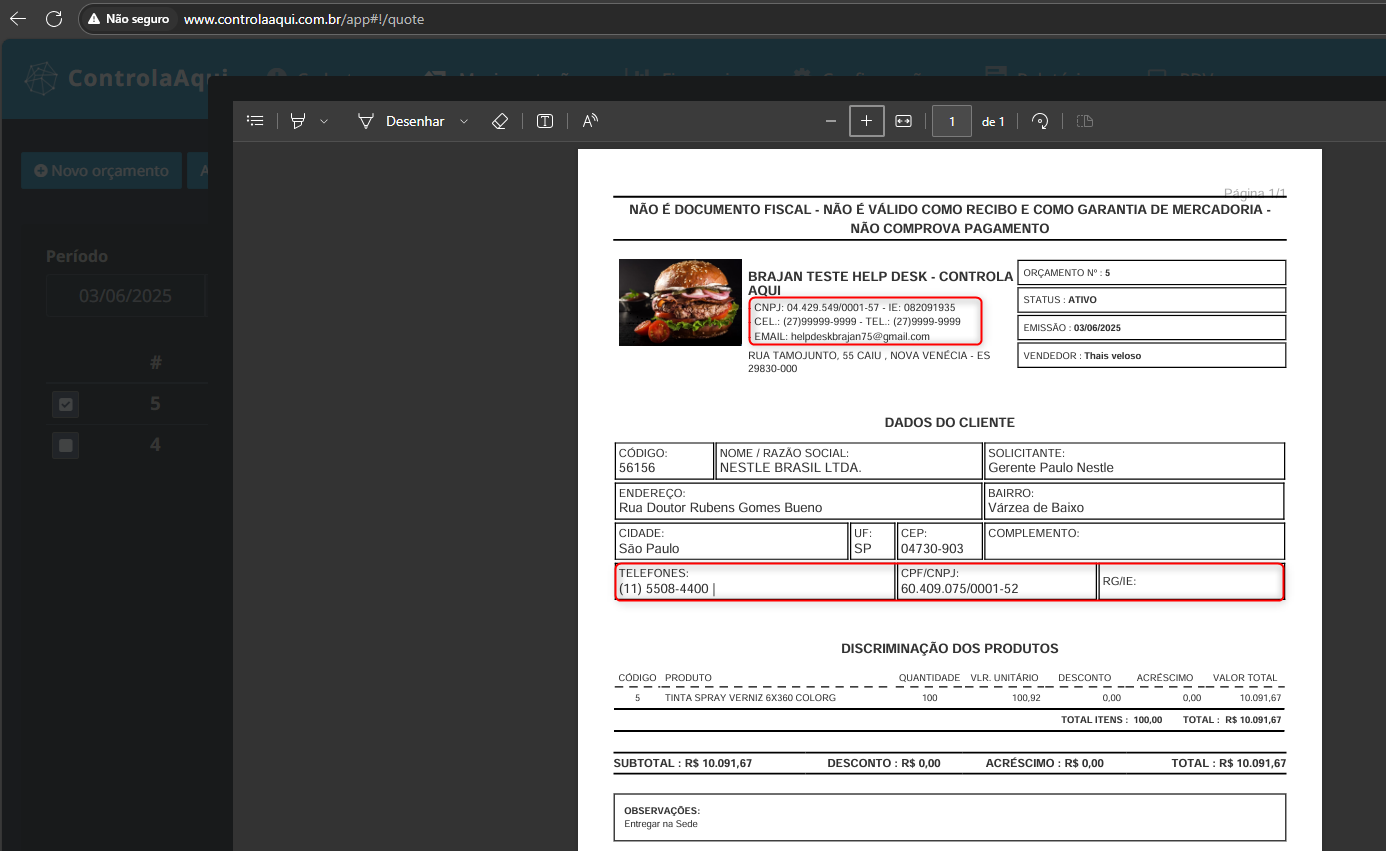The image size is (1386, 851).
Task: Rotate the PDF page clockwise
Action: [1040, 121]
